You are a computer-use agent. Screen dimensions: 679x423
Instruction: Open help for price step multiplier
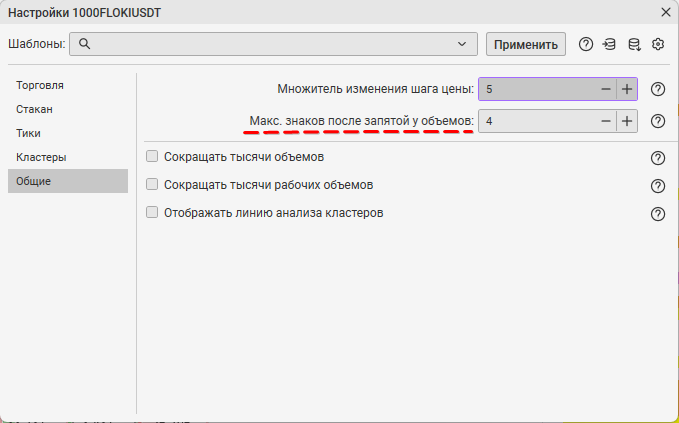658,89
